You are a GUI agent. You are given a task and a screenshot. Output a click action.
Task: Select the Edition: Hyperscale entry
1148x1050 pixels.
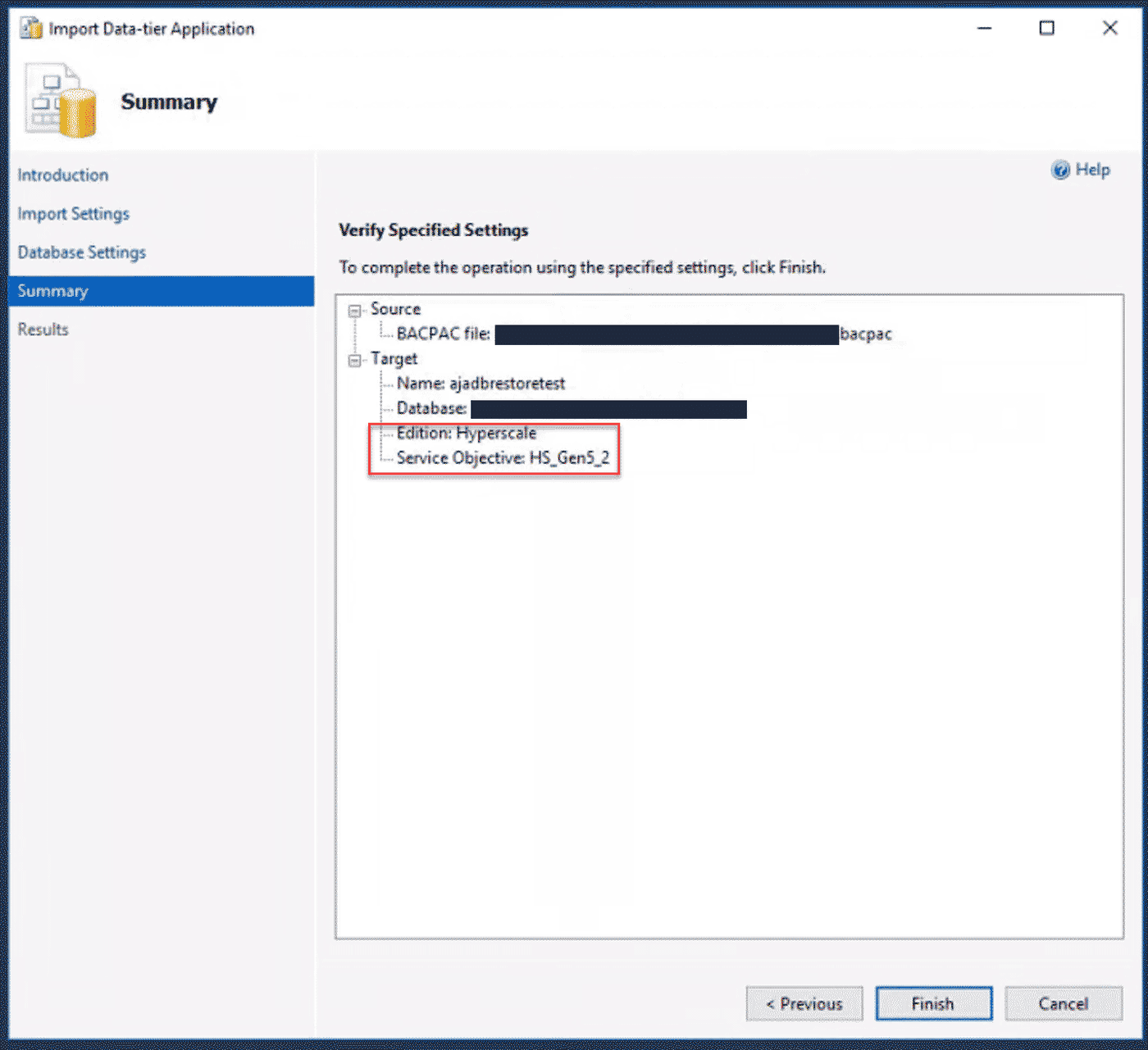(466, 433)
